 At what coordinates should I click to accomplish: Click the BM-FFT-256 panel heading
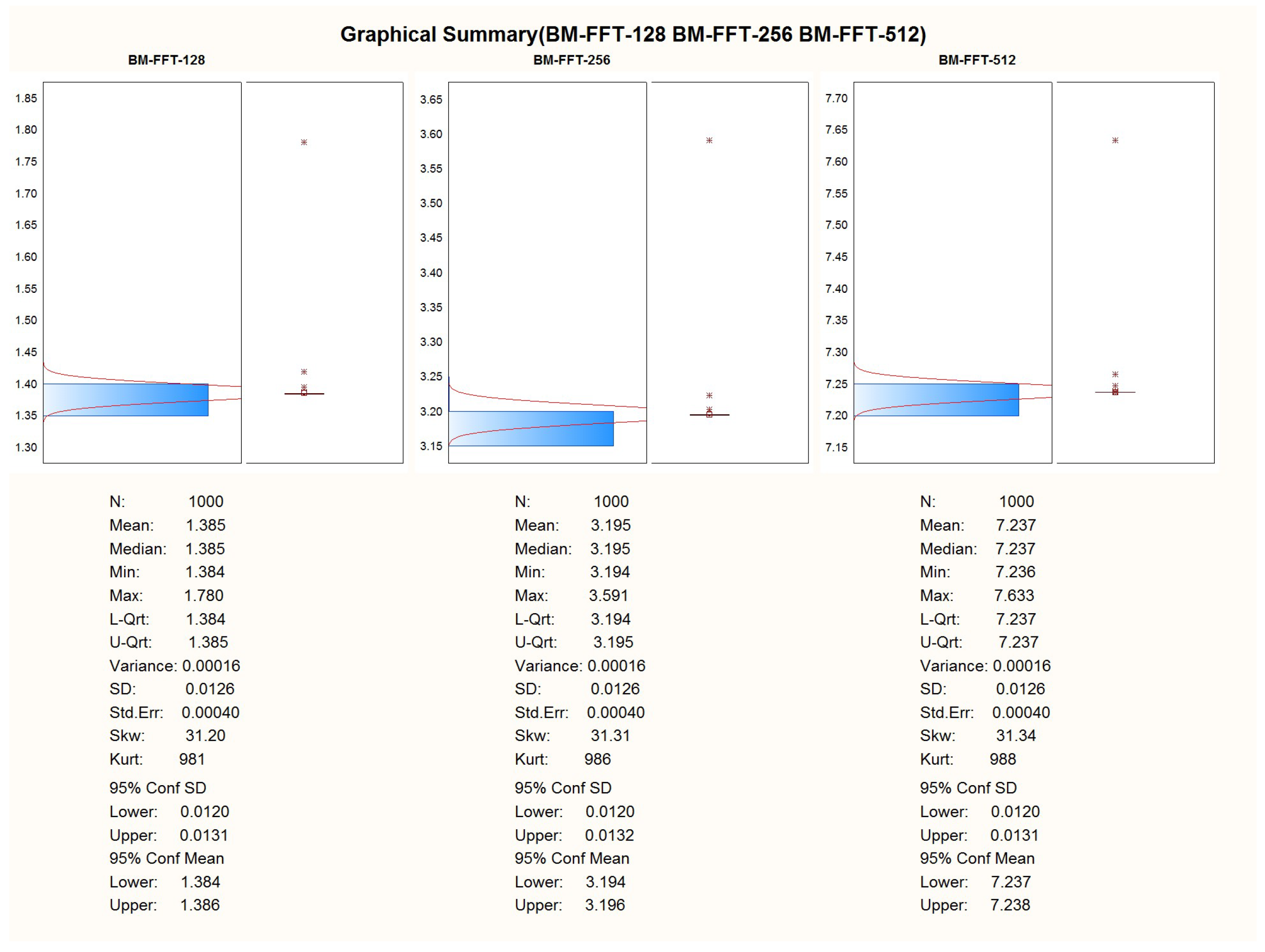point(571,60)
